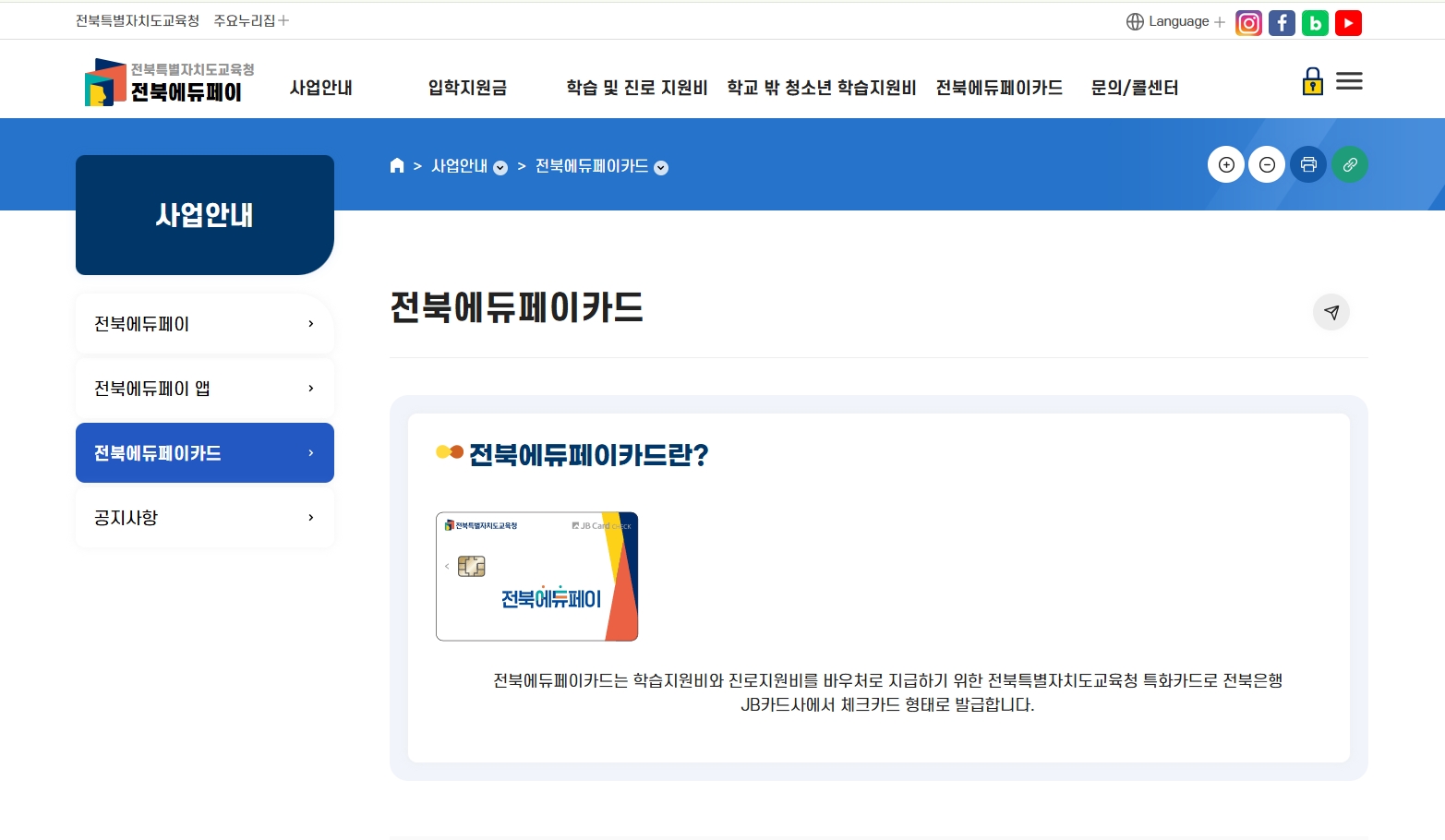Expand the 전북에듀페이 앱 sidebar chevron
The image size is (1445, 840).
[311, 389]
